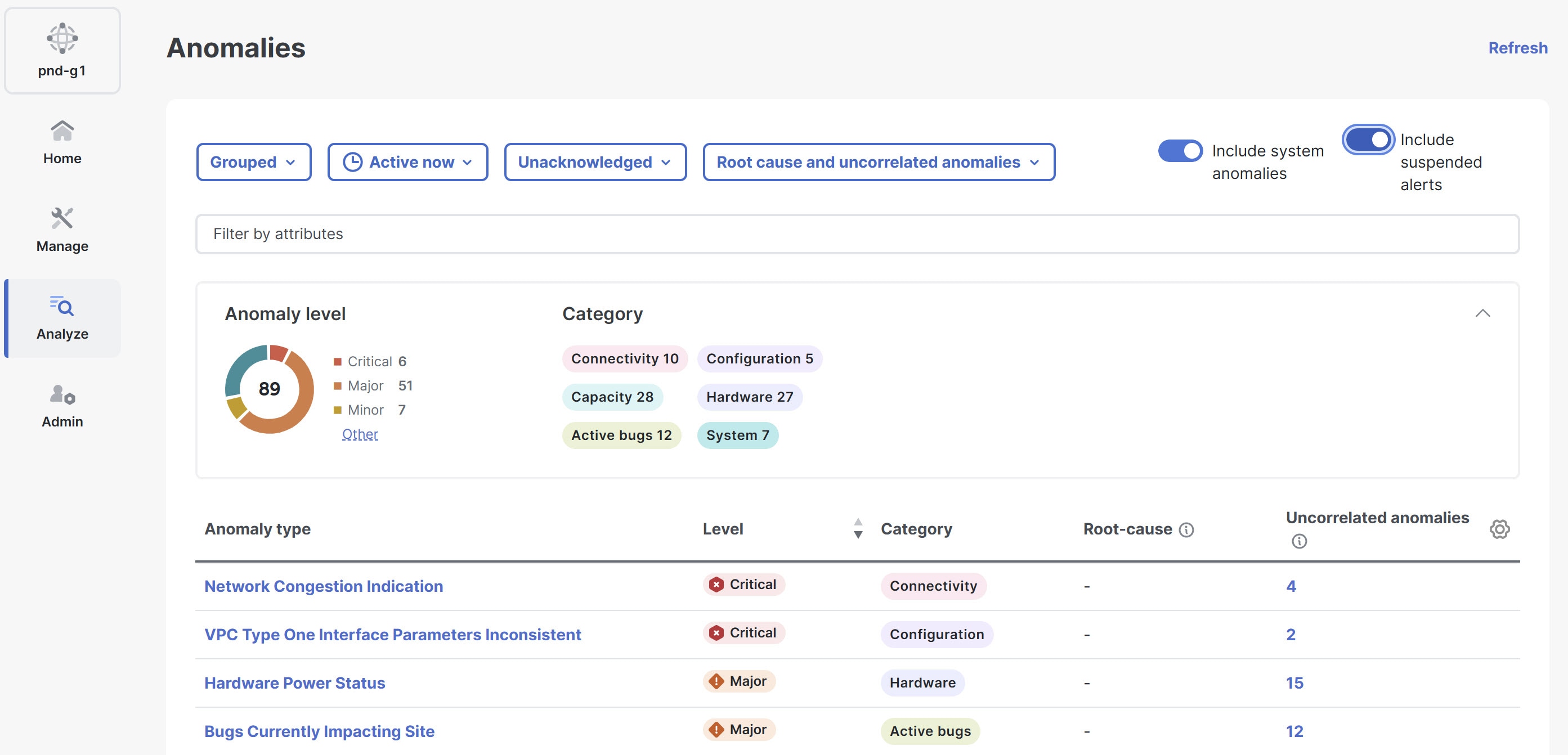
Task: Click the Refresh link
Action: [x=1517, y=48]
